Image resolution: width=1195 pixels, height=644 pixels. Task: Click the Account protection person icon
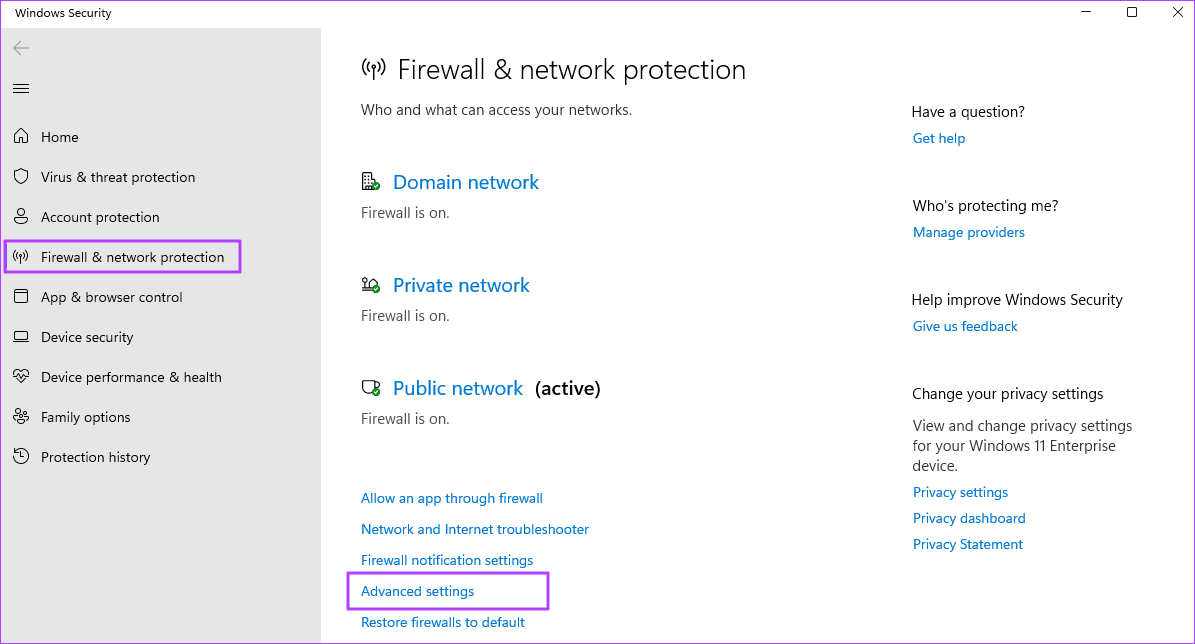tap(21, 217)
